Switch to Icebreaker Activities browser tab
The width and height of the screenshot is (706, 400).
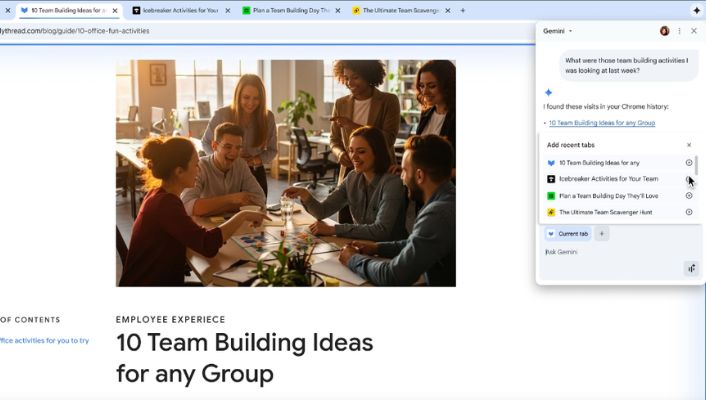(x=175, y=10)
